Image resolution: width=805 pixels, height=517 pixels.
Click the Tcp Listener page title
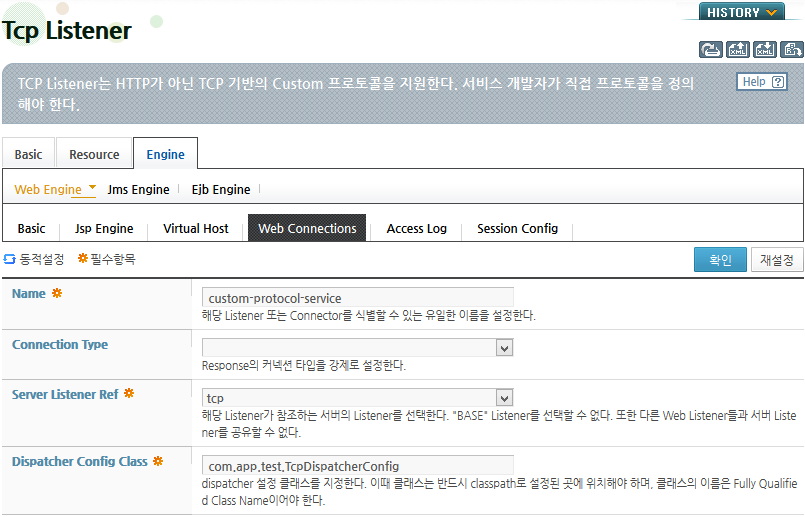point(67,30)
